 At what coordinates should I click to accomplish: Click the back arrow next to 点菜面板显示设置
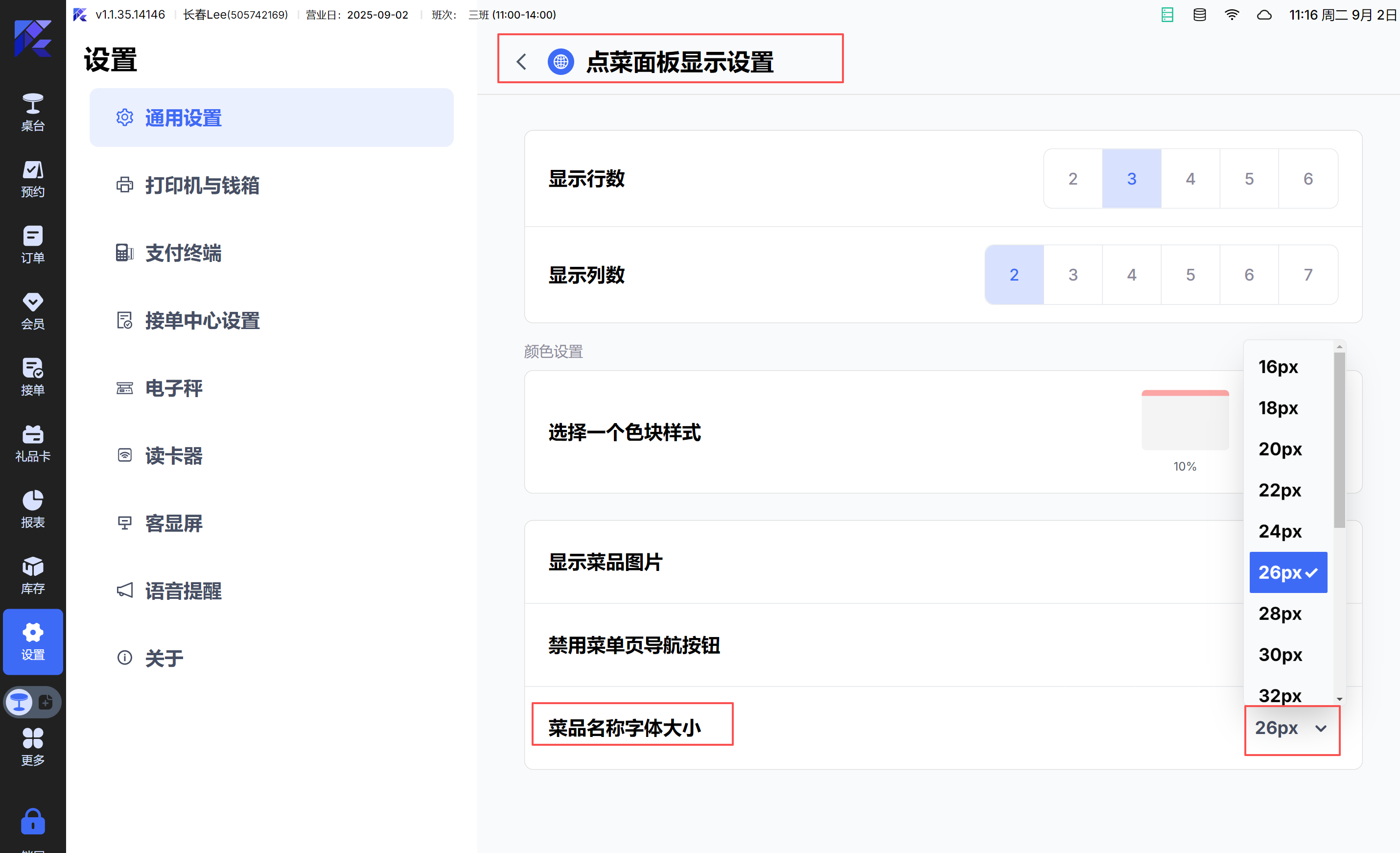[x=521, y=61]
